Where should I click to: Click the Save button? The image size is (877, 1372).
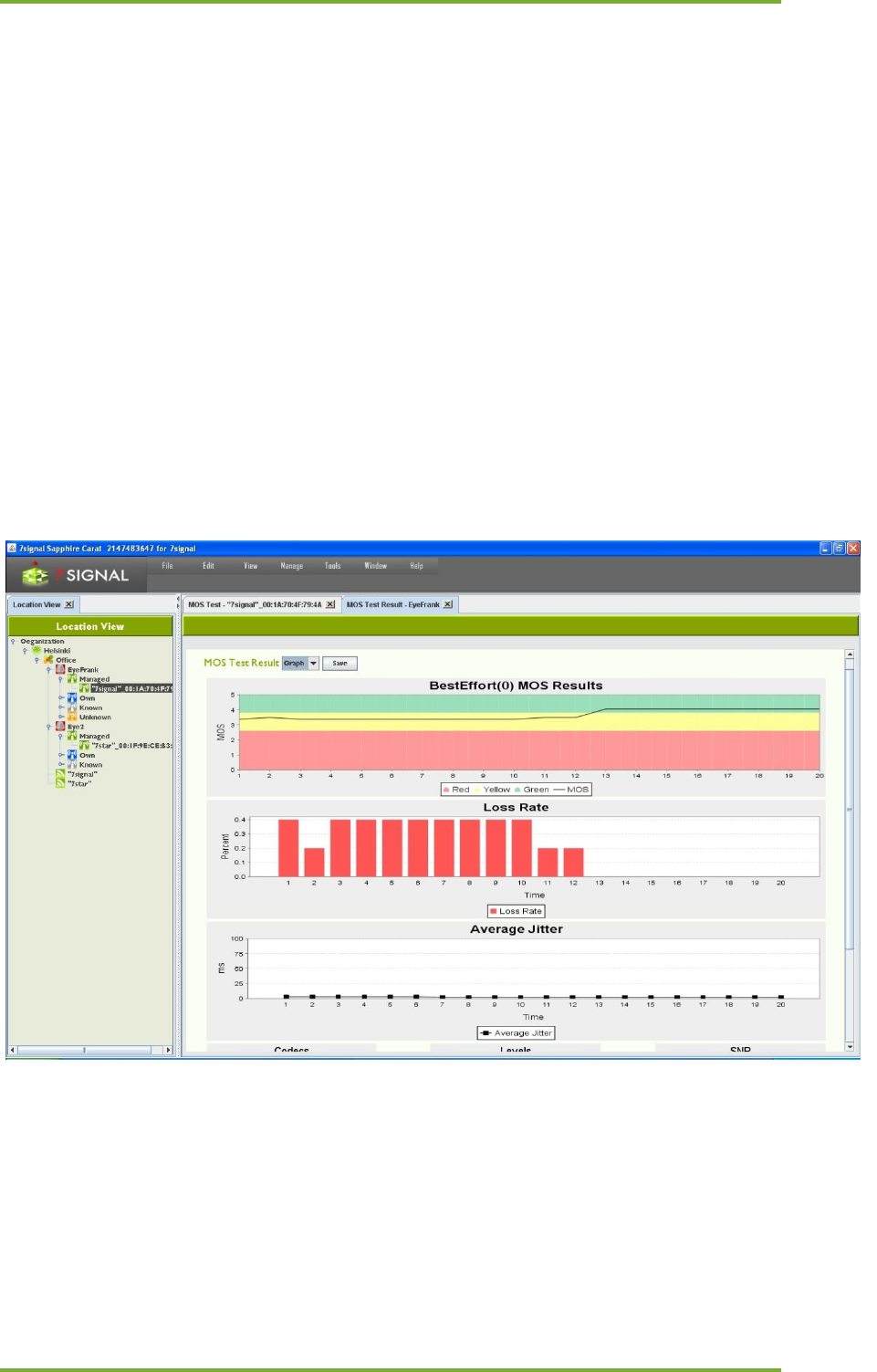pos(339,664)
